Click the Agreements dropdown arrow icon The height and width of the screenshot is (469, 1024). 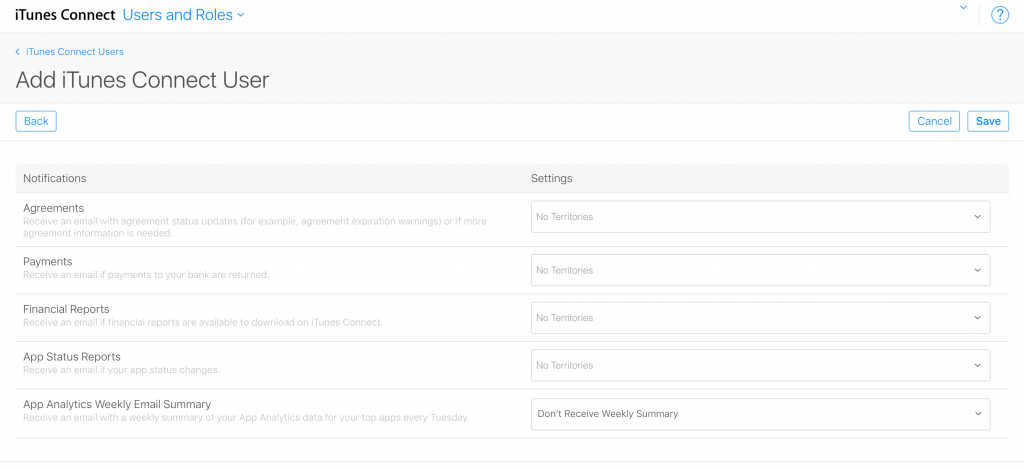pos(977,217)
